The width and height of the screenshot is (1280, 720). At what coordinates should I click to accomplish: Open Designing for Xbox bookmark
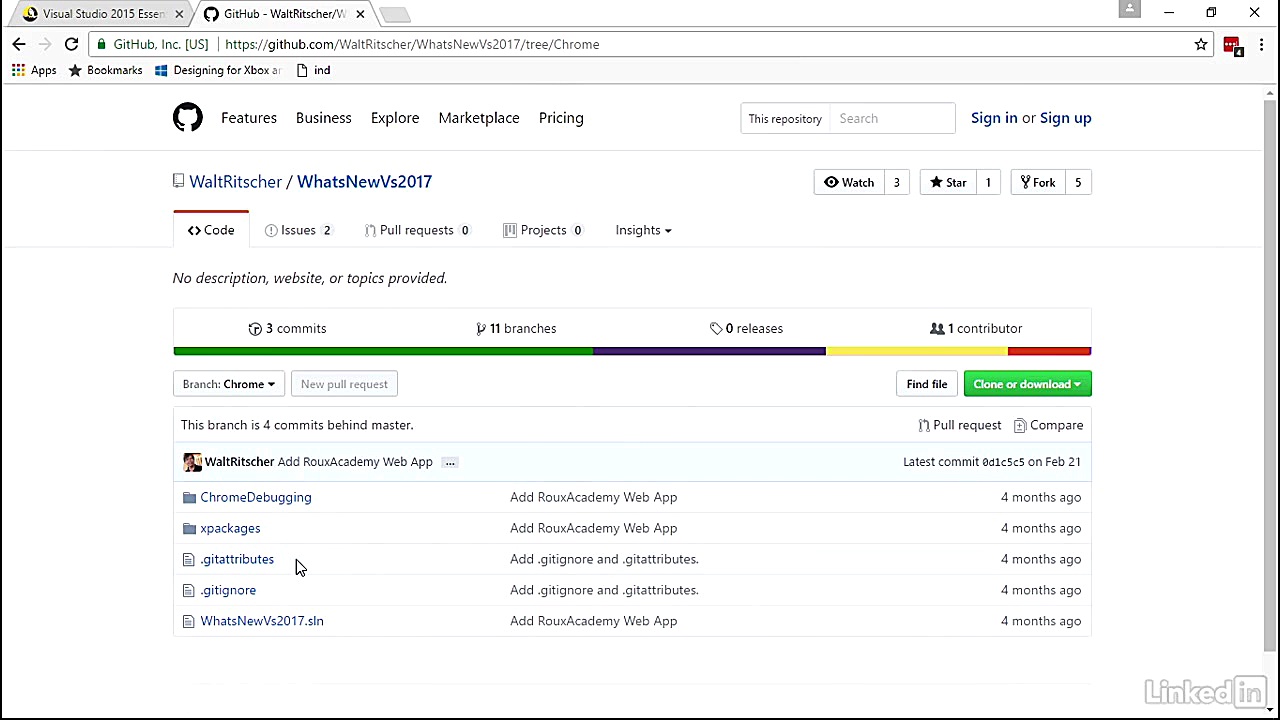[x=218, y=70]
